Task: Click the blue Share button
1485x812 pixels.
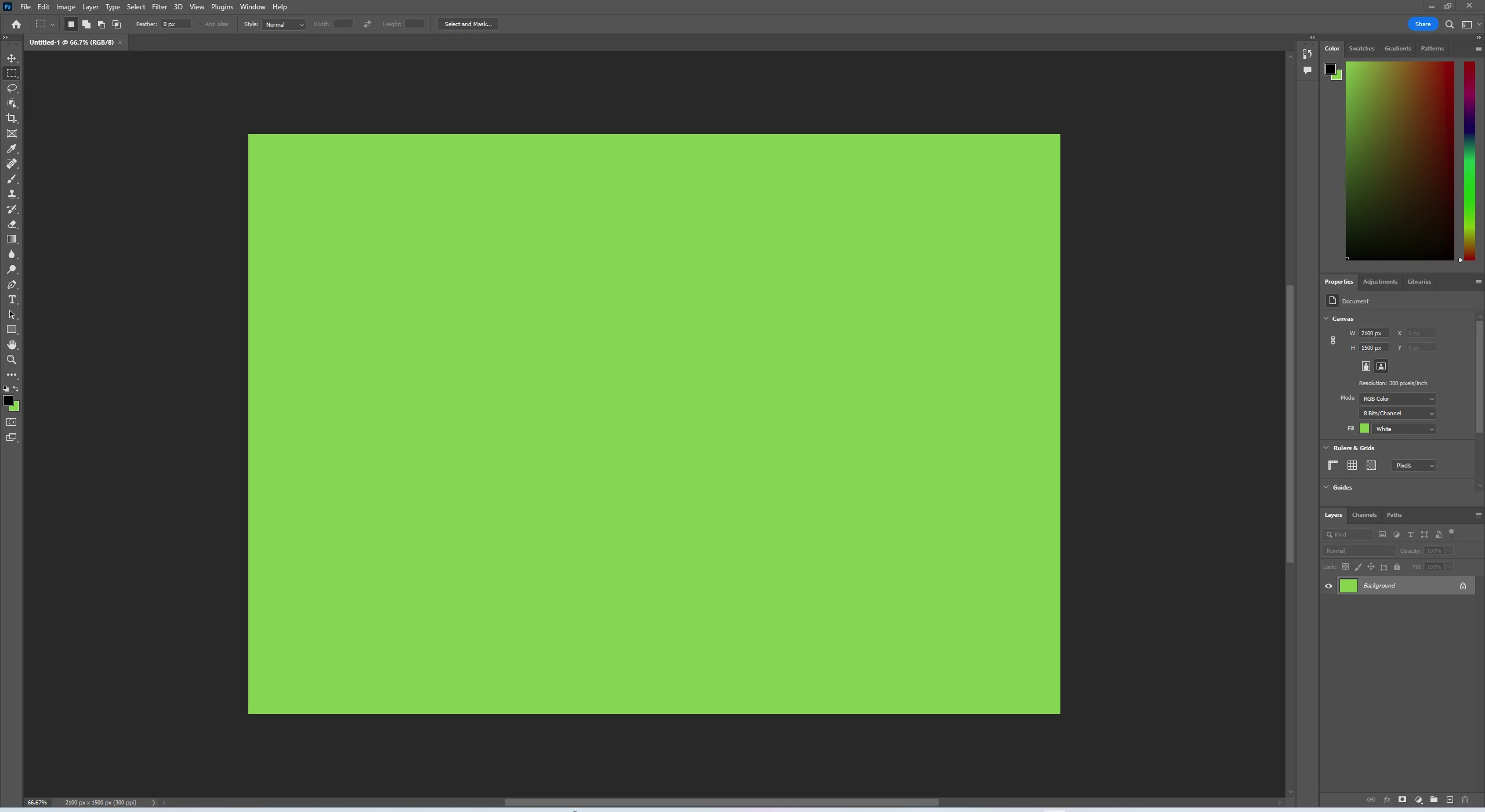Action: point(1422,24)
